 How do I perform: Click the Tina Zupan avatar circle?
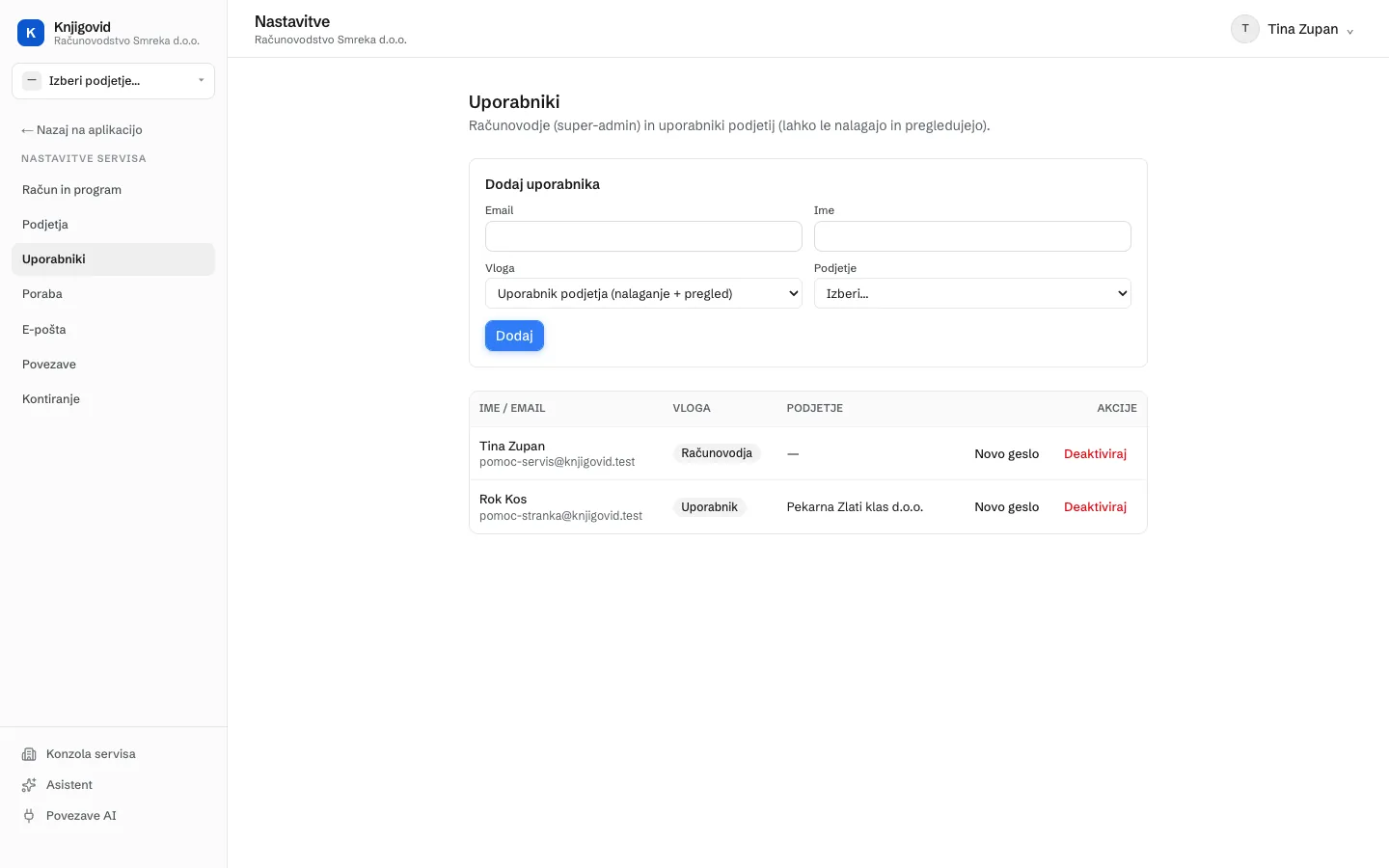(x=1245, y=29)
